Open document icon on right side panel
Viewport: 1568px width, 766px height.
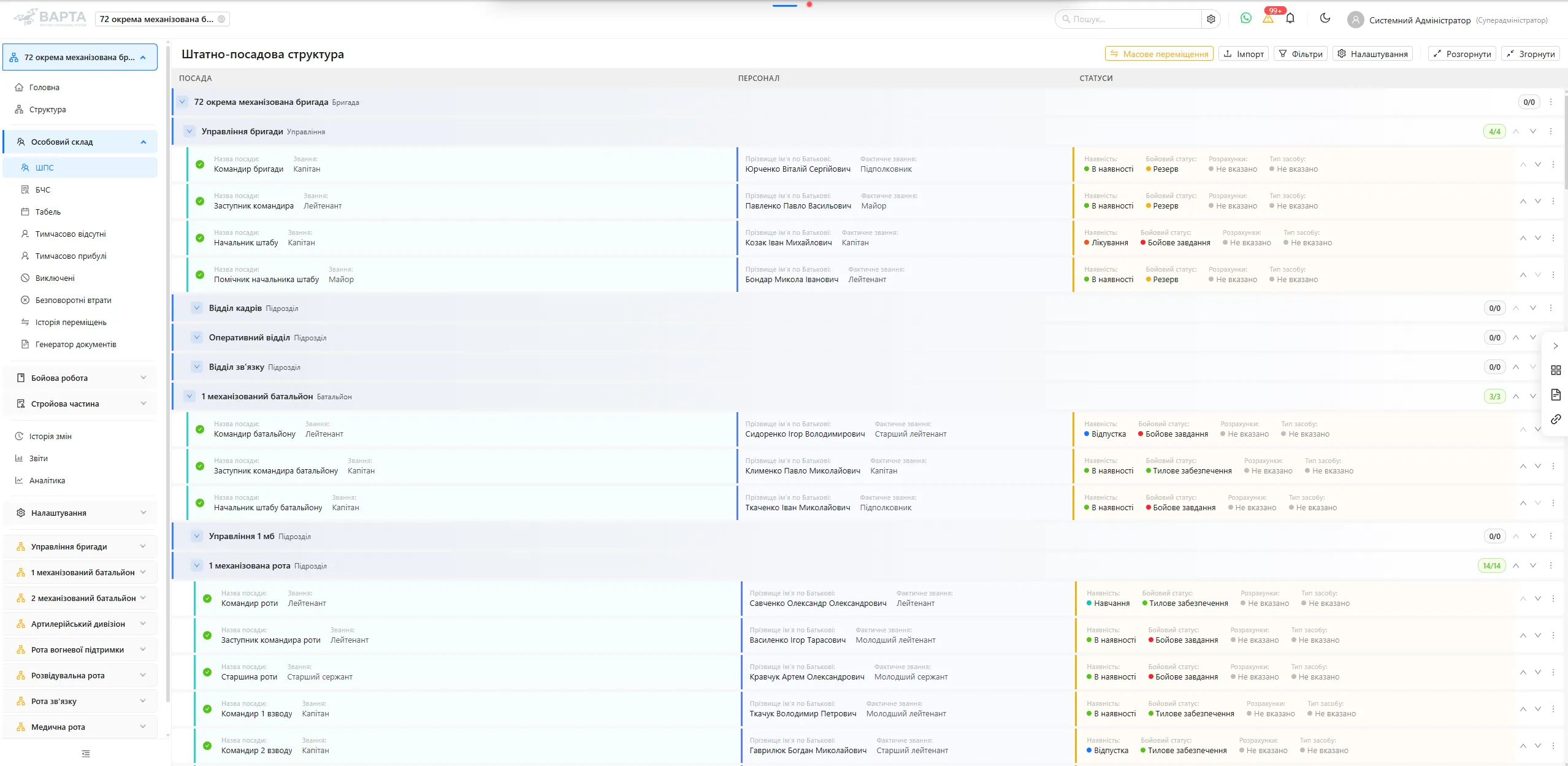(1556, 395)
